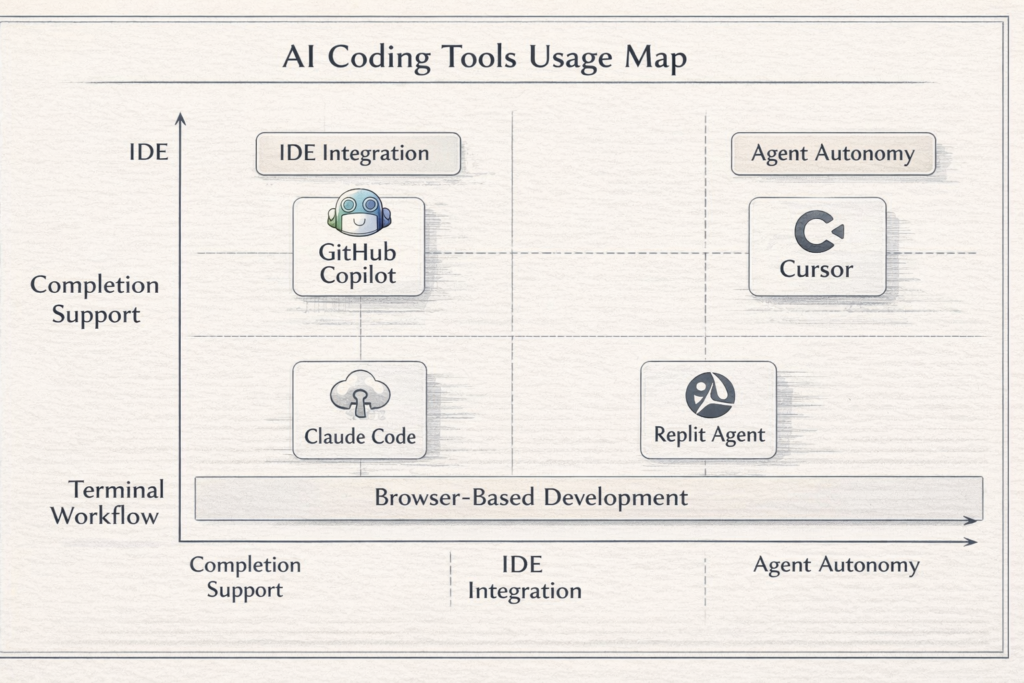The height and width of the screenshot is (683, 1024).
Task: Click the Claude Code cloud icon
Action: 359,394
